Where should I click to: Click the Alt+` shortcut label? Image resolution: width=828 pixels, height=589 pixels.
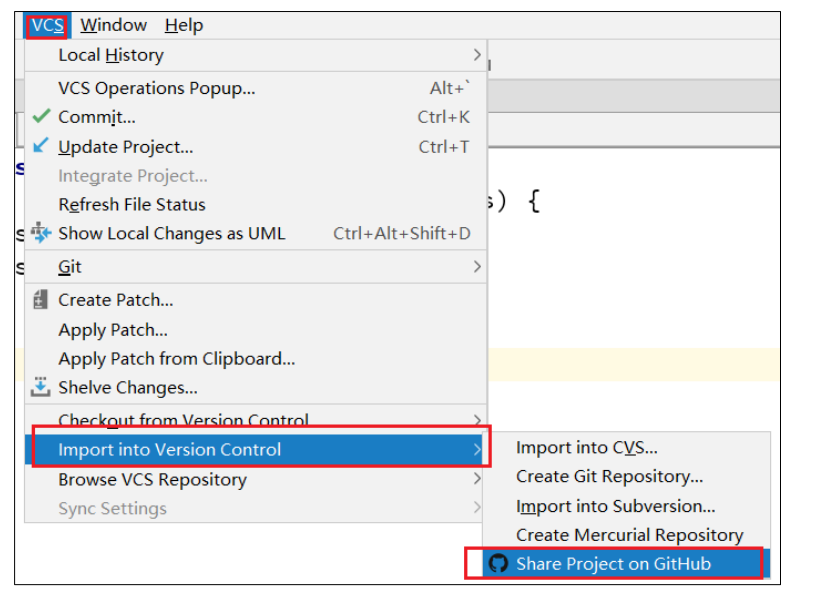tap(449, 87)
